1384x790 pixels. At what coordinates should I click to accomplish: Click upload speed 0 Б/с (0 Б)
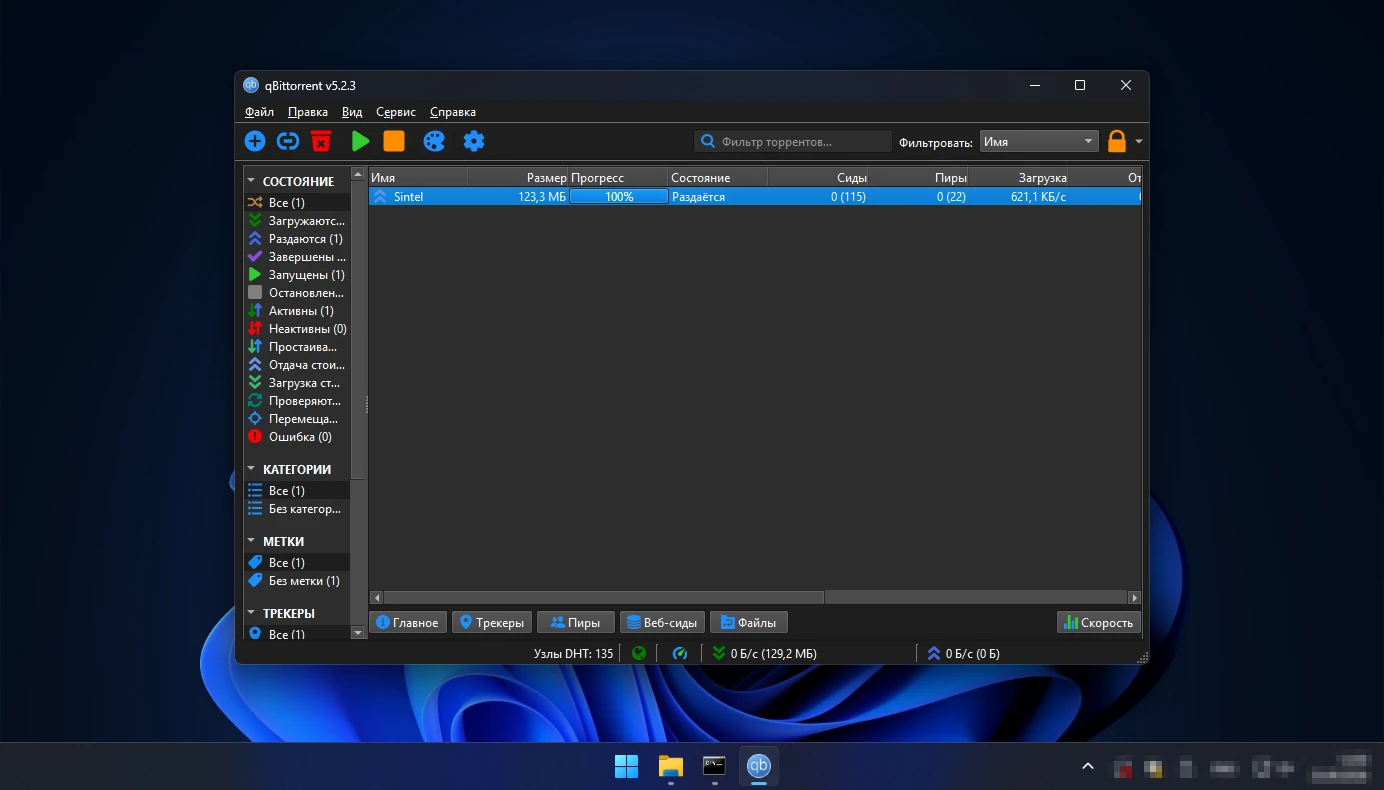coord(964,654)
